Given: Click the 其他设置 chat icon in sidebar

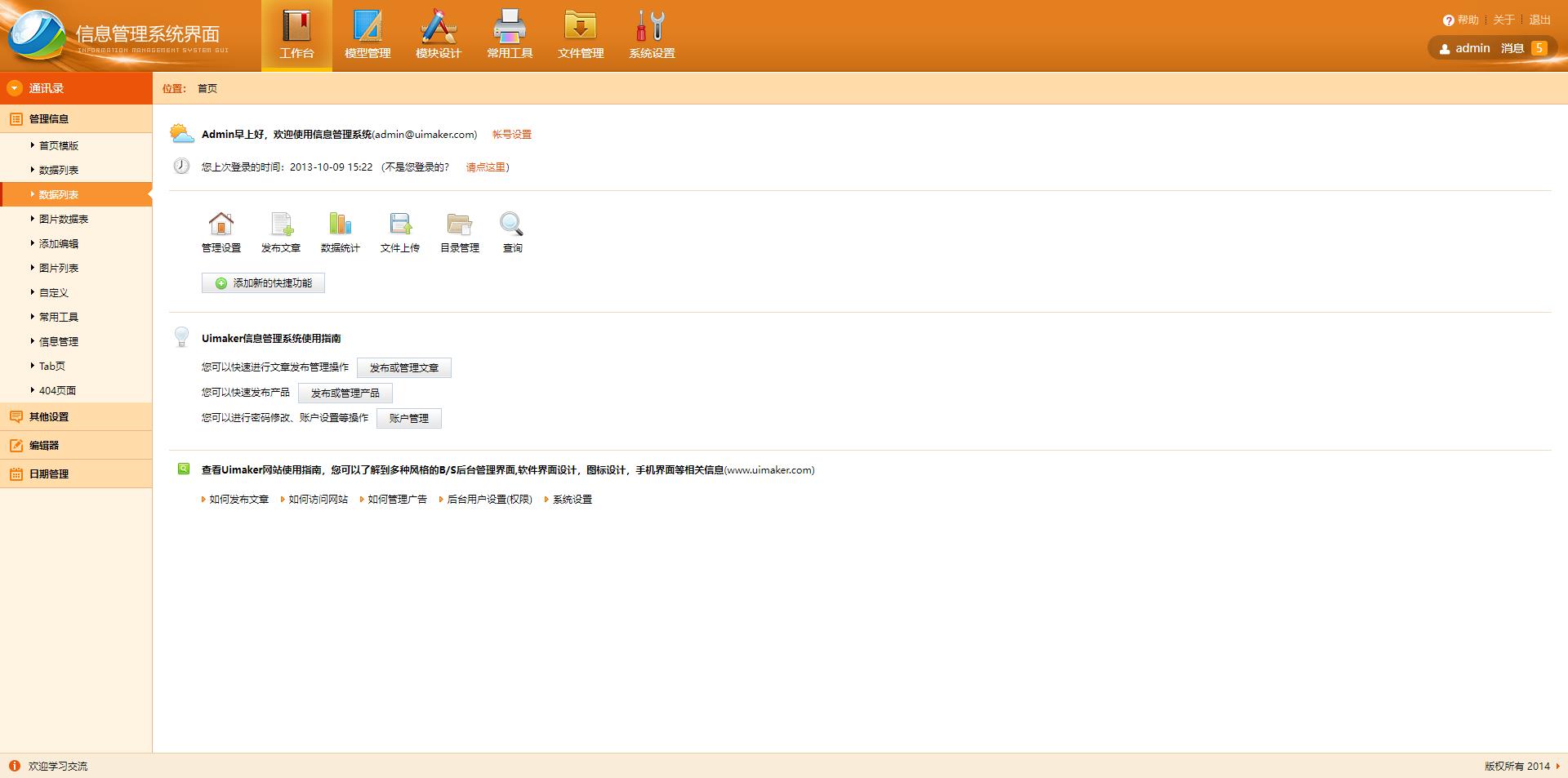Looking at the screenshot, I should 16,416.
